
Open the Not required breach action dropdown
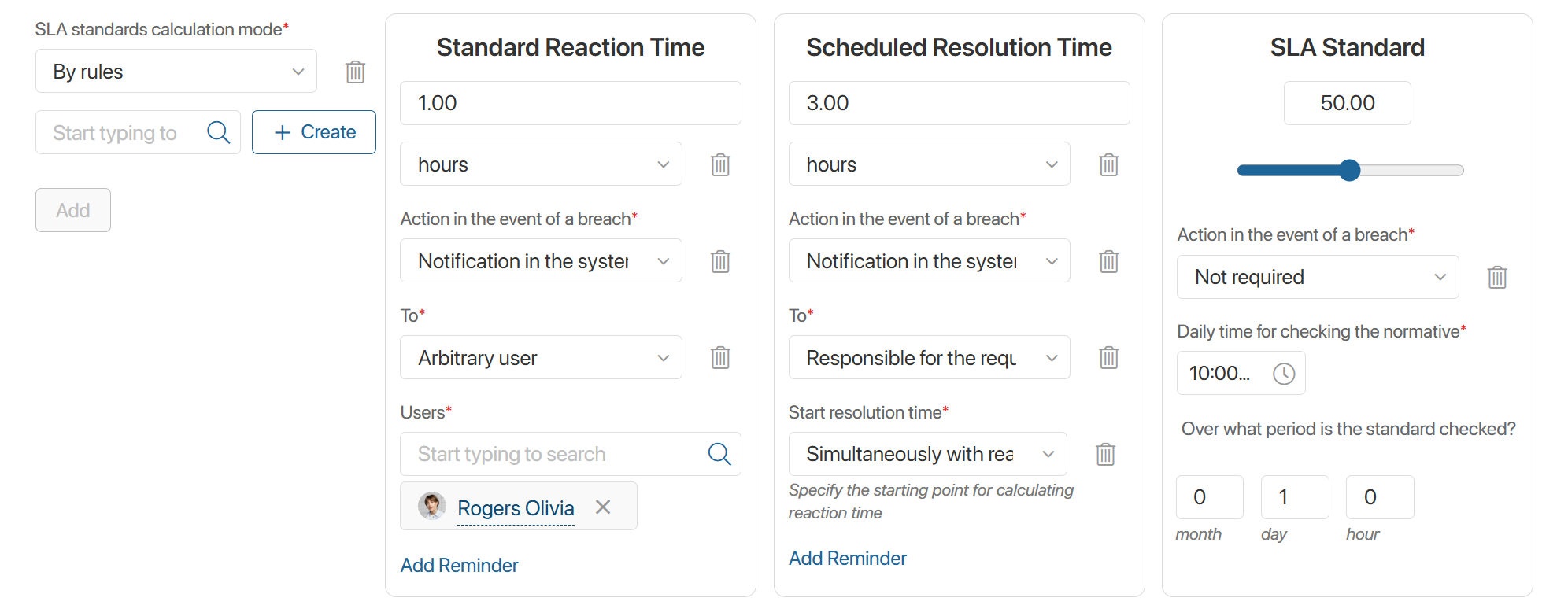pos(1318,277)
